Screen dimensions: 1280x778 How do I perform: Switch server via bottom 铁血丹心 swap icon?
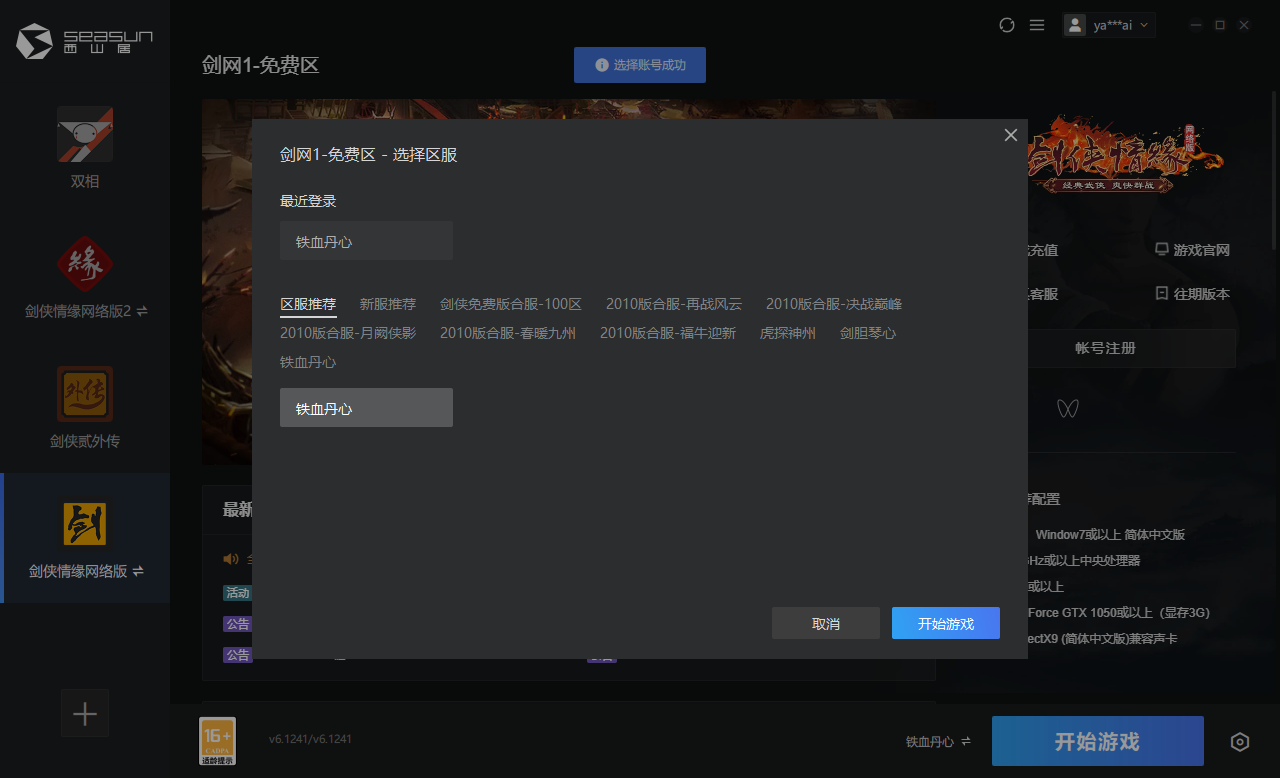966,742
